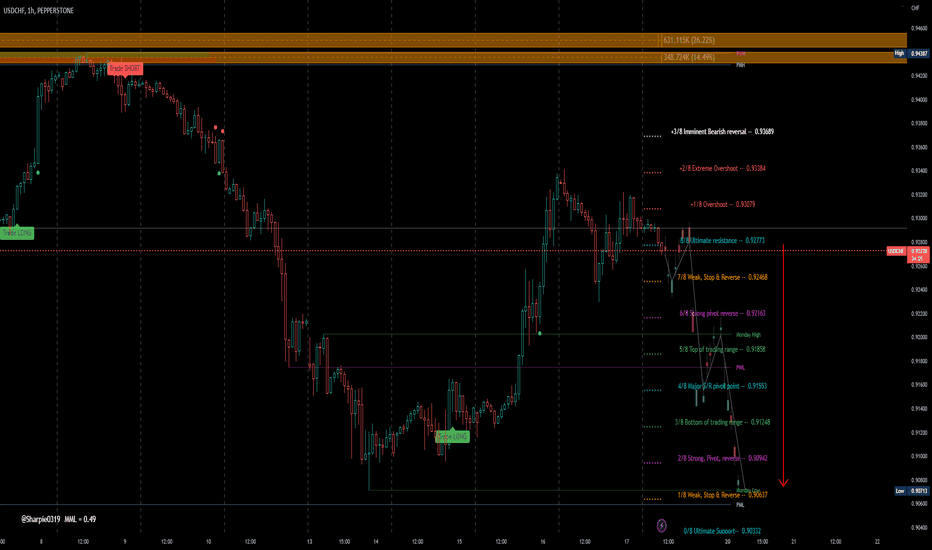Click the 1/8 Weak, Stop & Reverse 0.90637 label

pyautogui.click(x=722, y=495)
